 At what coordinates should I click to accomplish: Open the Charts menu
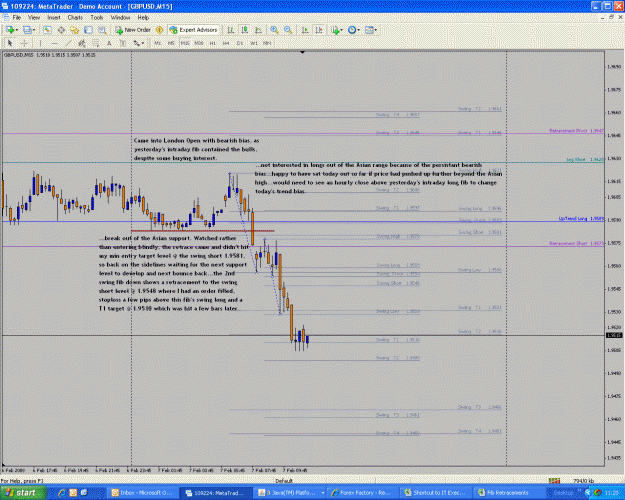pos(75,18)
